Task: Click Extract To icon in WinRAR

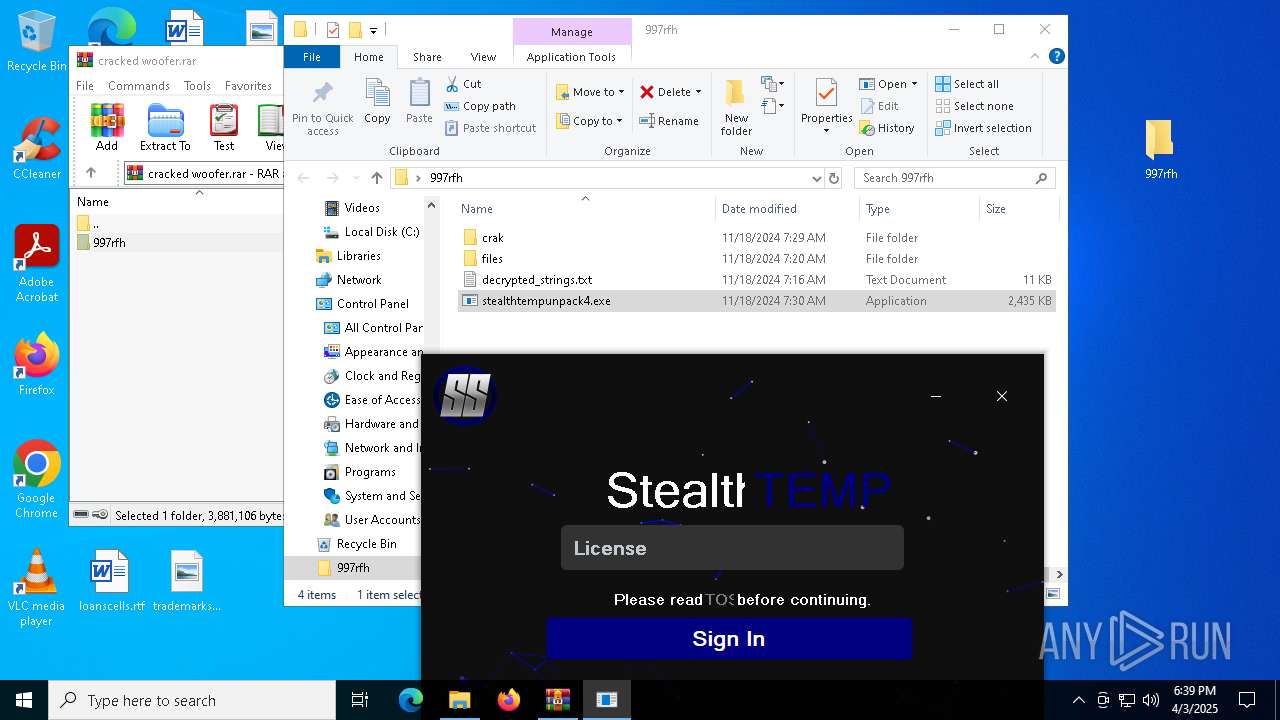Action: [165, 127]
